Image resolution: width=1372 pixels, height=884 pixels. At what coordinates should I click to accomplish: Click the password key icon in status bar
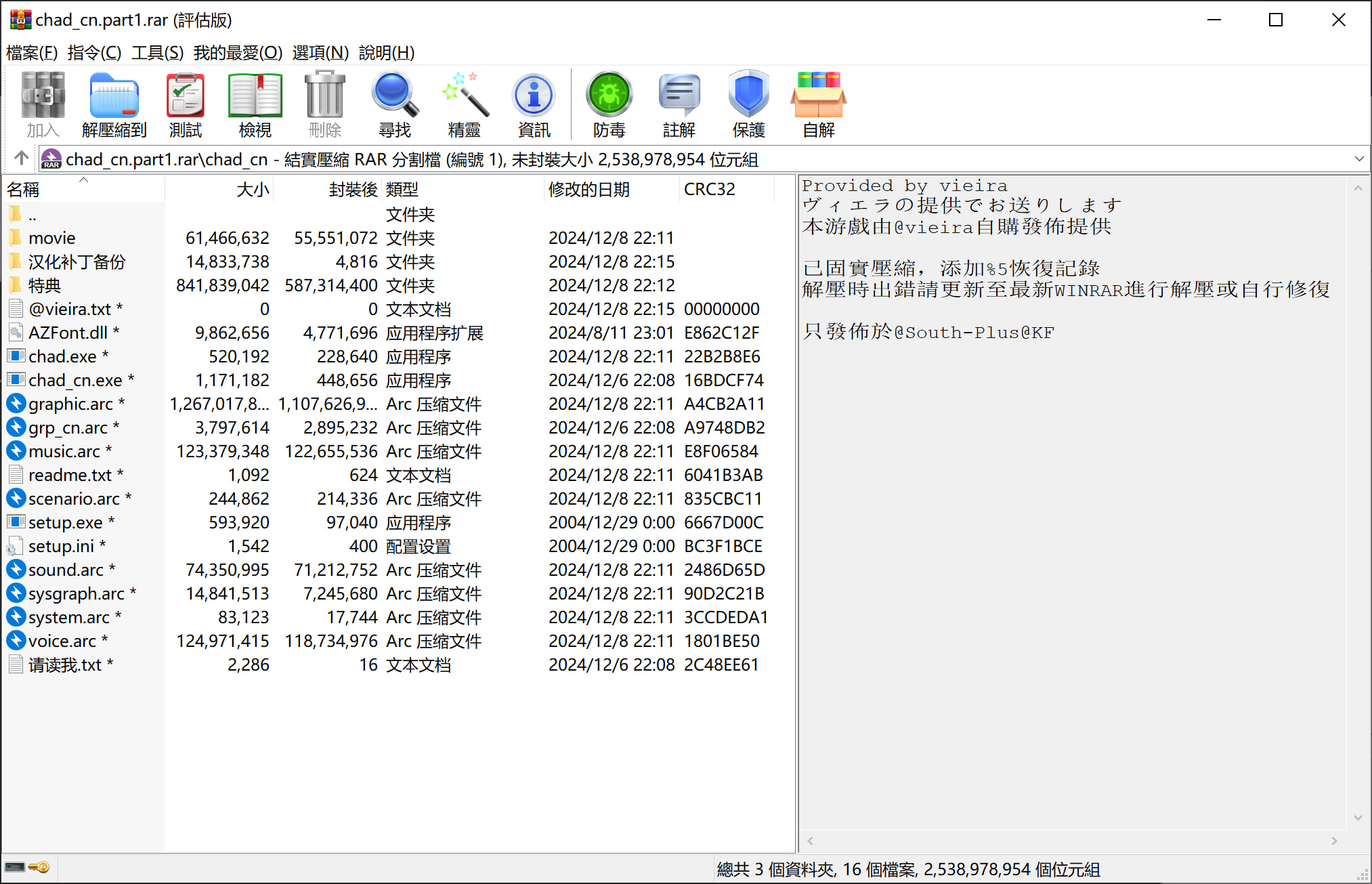tap(39, 868)
